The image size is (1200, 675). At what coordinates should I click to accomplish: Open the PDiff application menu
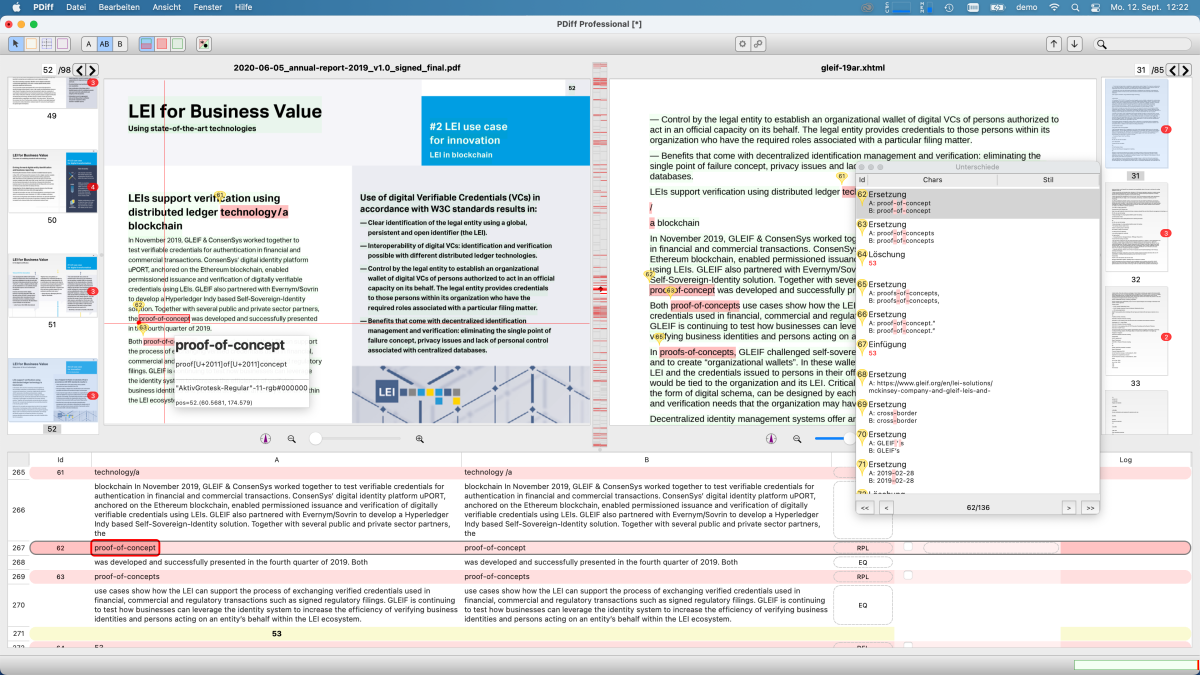pos(42,7)
